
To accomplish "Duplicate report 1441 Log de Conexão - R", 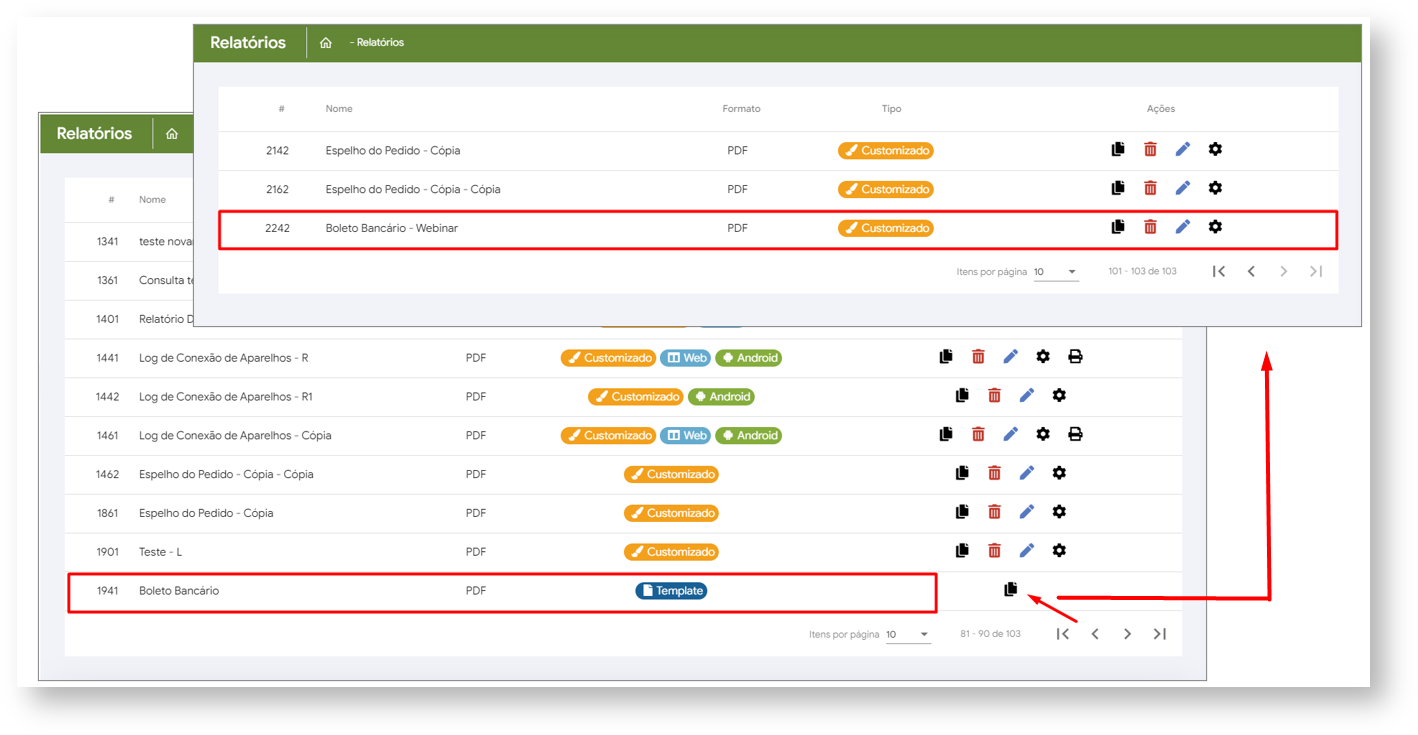I will pos(946,357).
